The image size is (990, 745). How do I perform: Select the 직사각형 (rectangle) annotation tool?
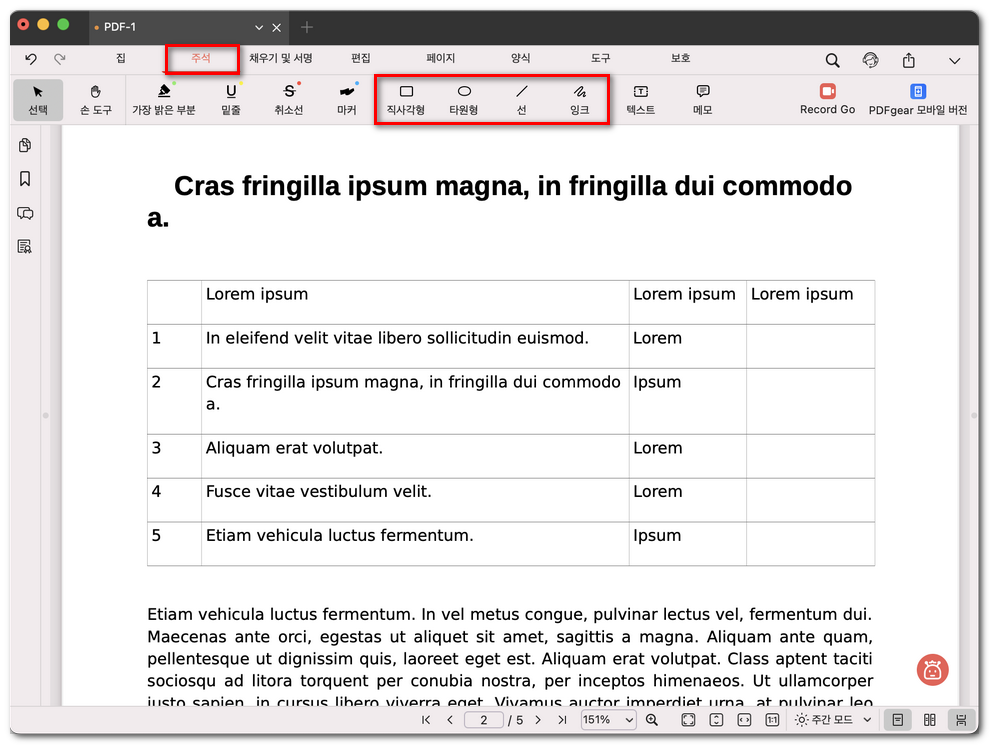pos(406,99)
